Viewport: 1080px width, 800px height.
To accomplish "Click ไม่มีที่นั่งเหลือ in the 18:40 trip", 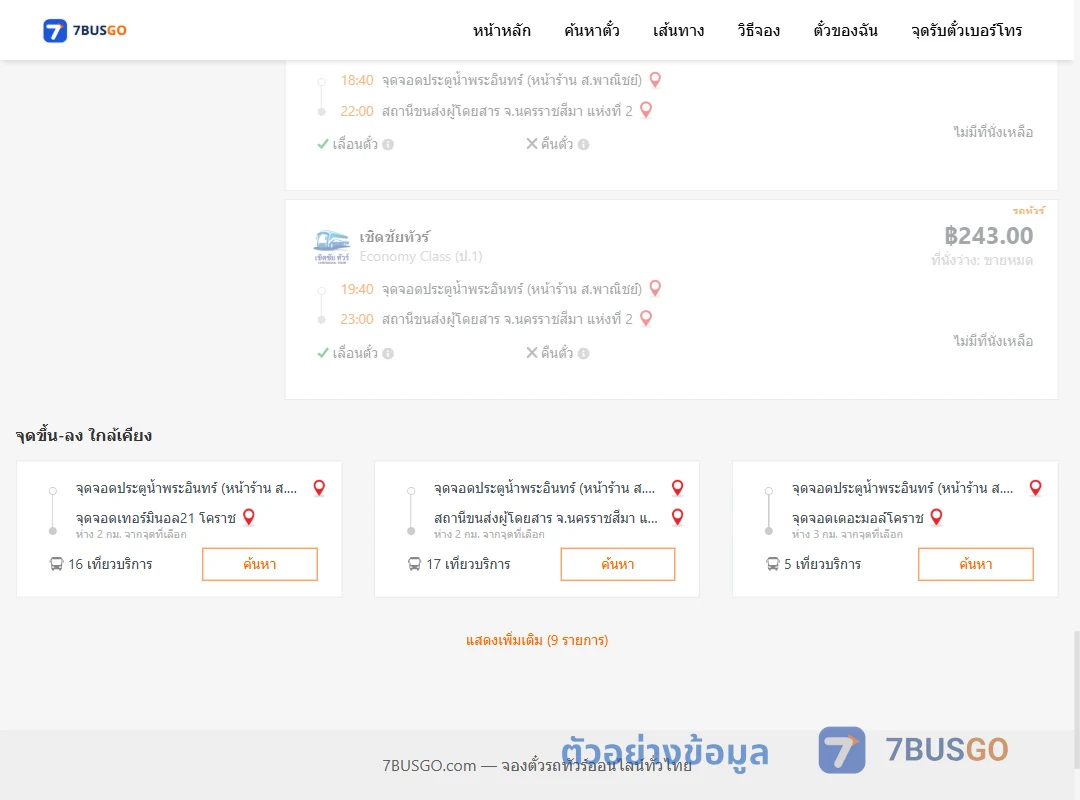I will pyautogui.click(x=993, y=132).
